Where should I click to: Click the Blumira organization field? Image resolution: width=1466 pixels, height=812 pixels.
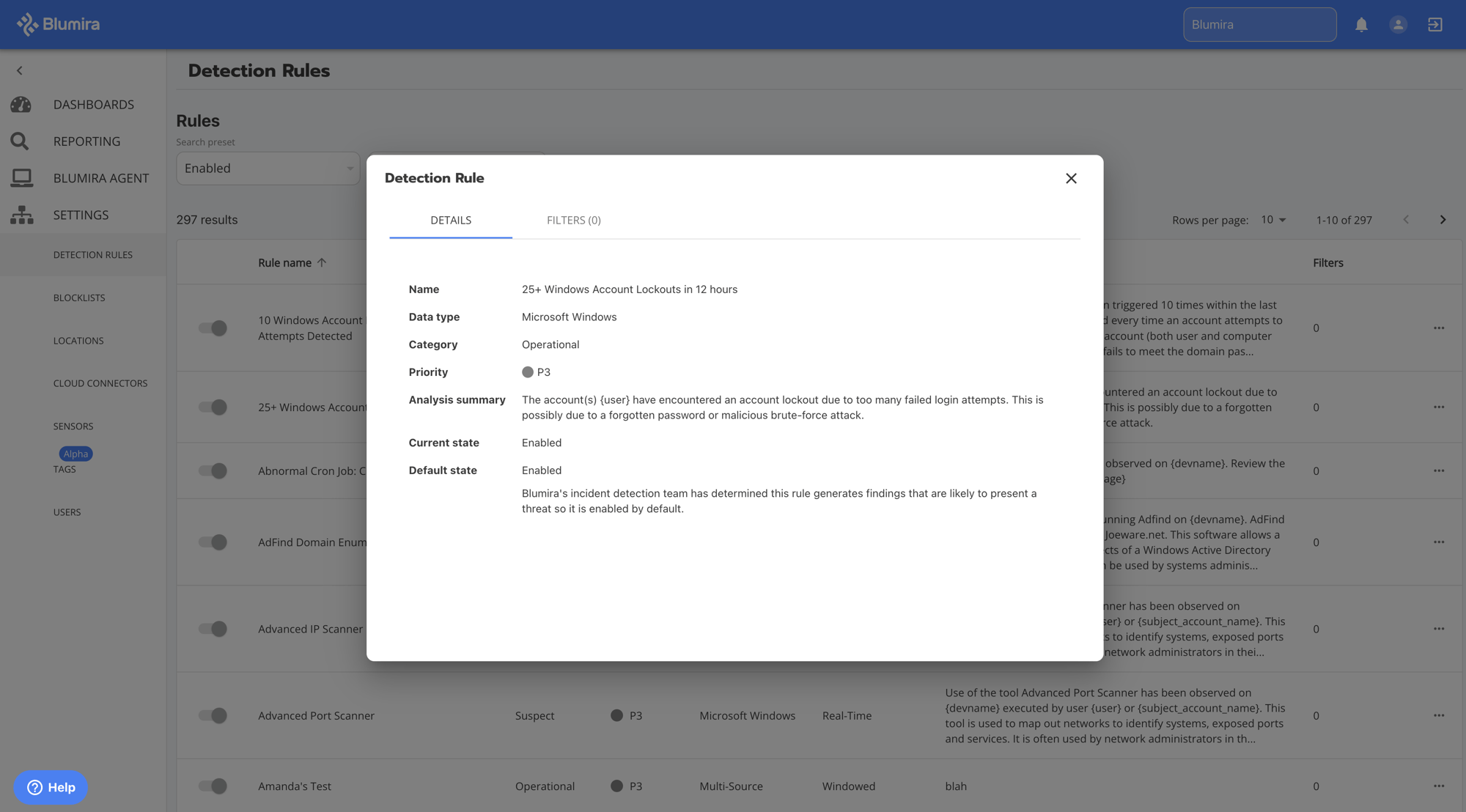click(x=1259, y=24)
